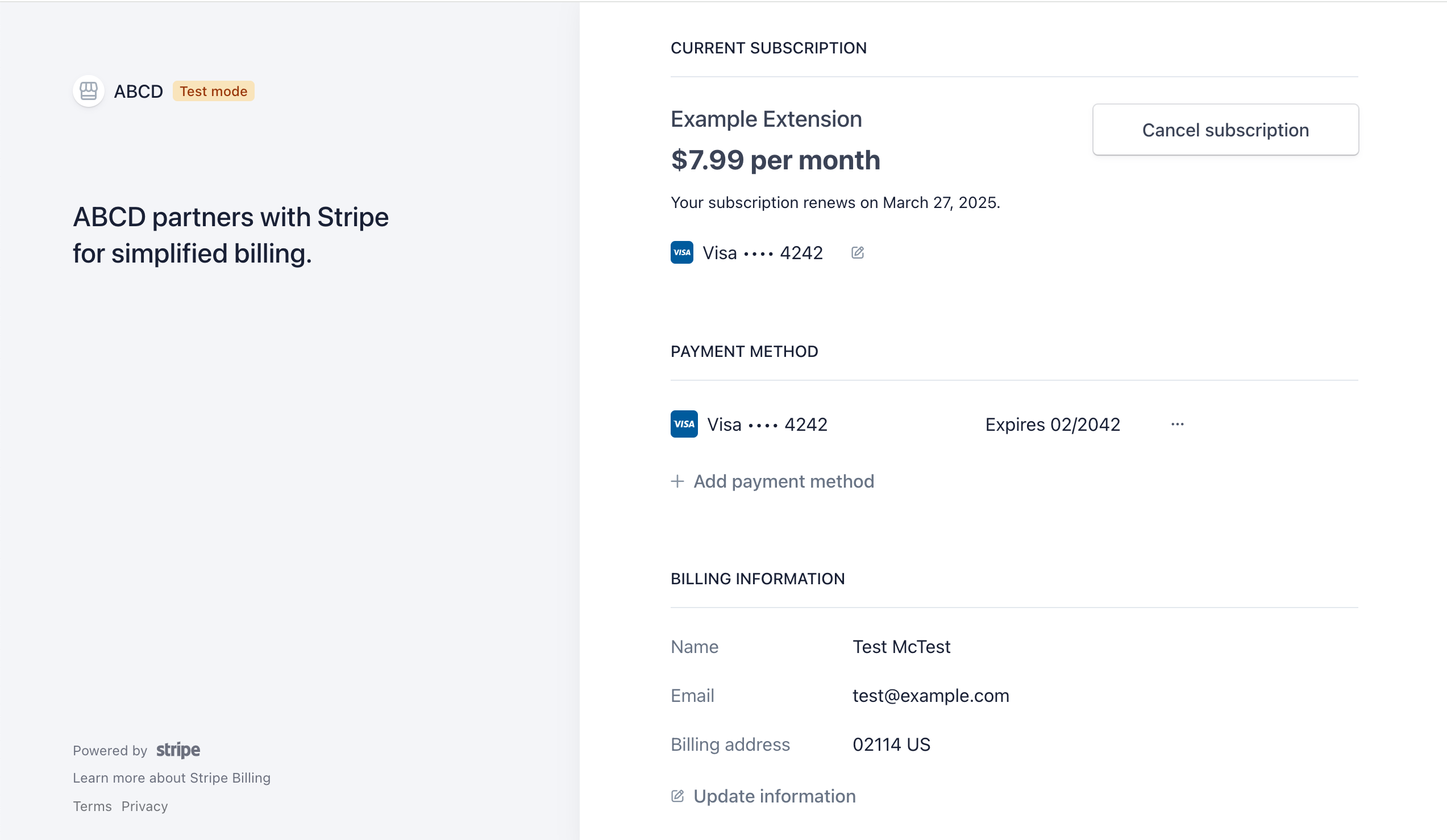The image size is (1447, 840).
Task: Click the billing address 02114 US
Action: pos(891,744)
